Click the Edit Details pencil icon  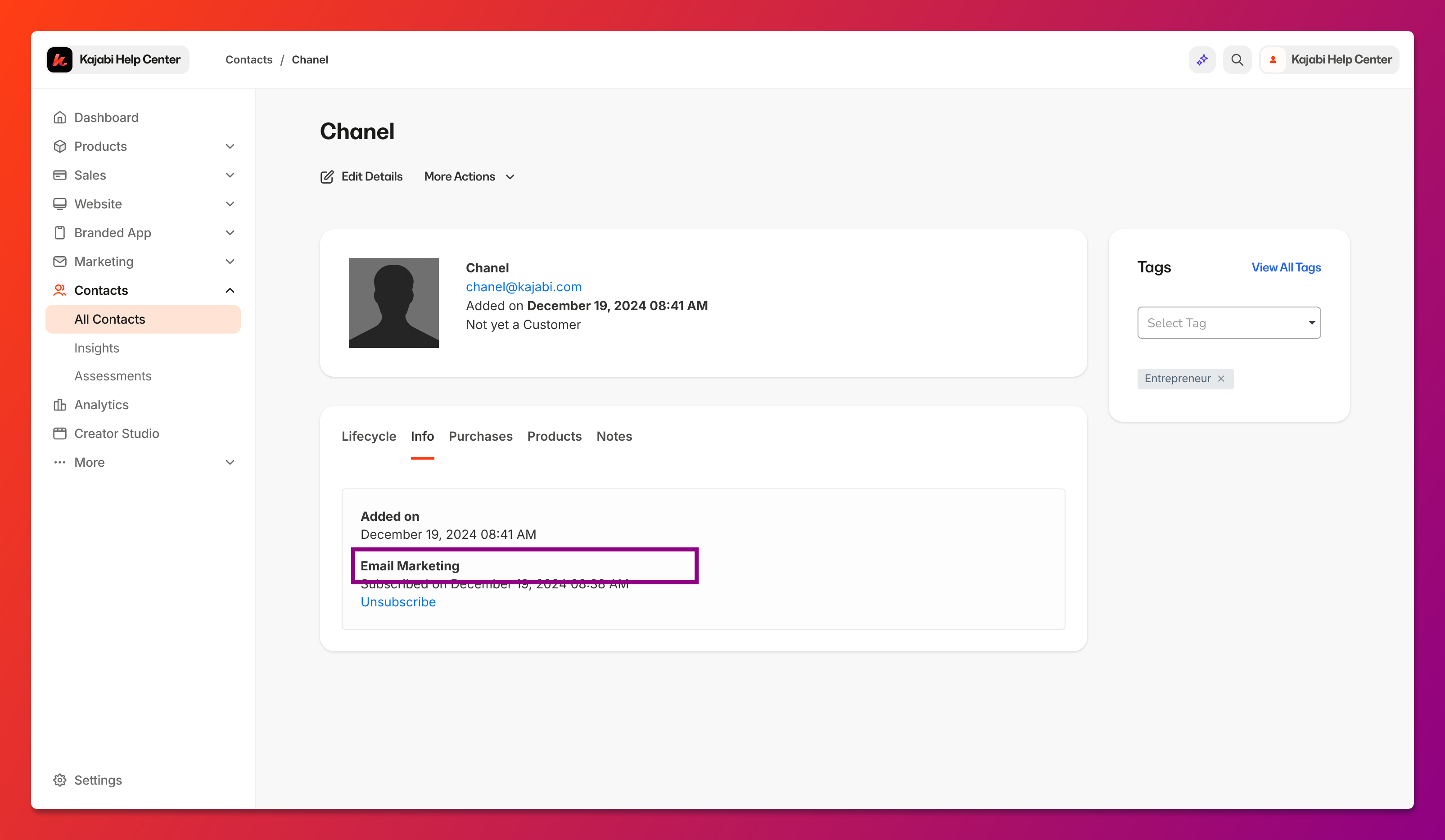tap(327, 176)
